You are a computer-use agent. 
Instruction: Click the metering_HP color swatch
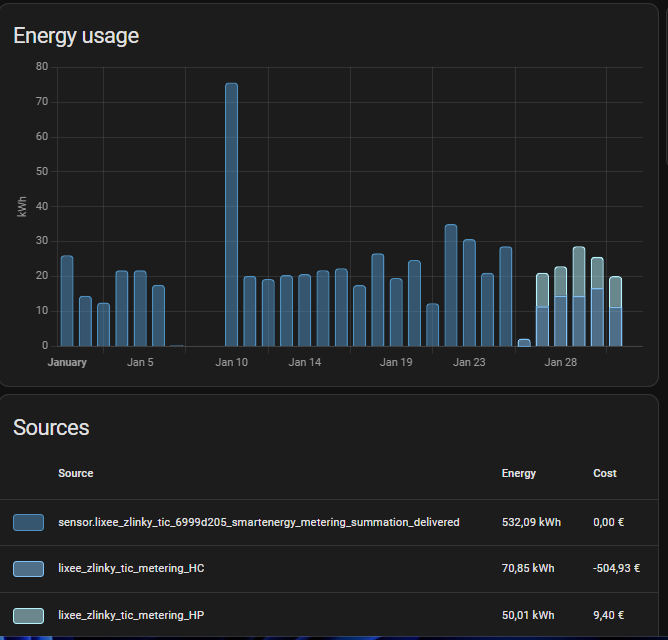pyautogui.click(x=29, y=615)
